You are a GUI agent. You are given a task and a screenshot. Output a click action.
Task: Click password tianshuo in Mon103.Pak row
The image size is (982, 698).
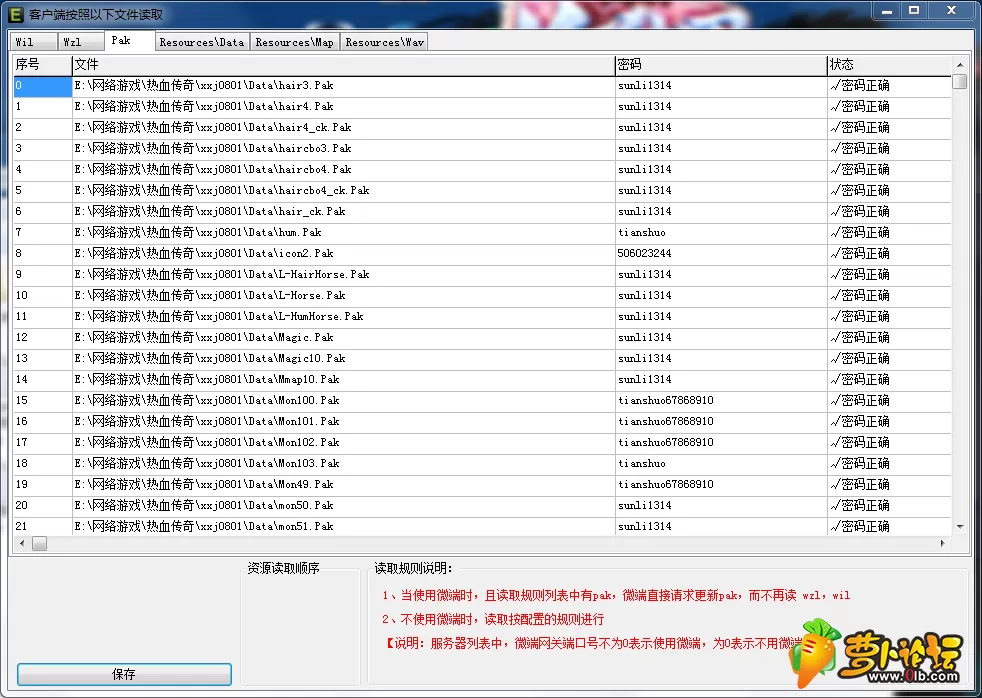tap(641, 463)
